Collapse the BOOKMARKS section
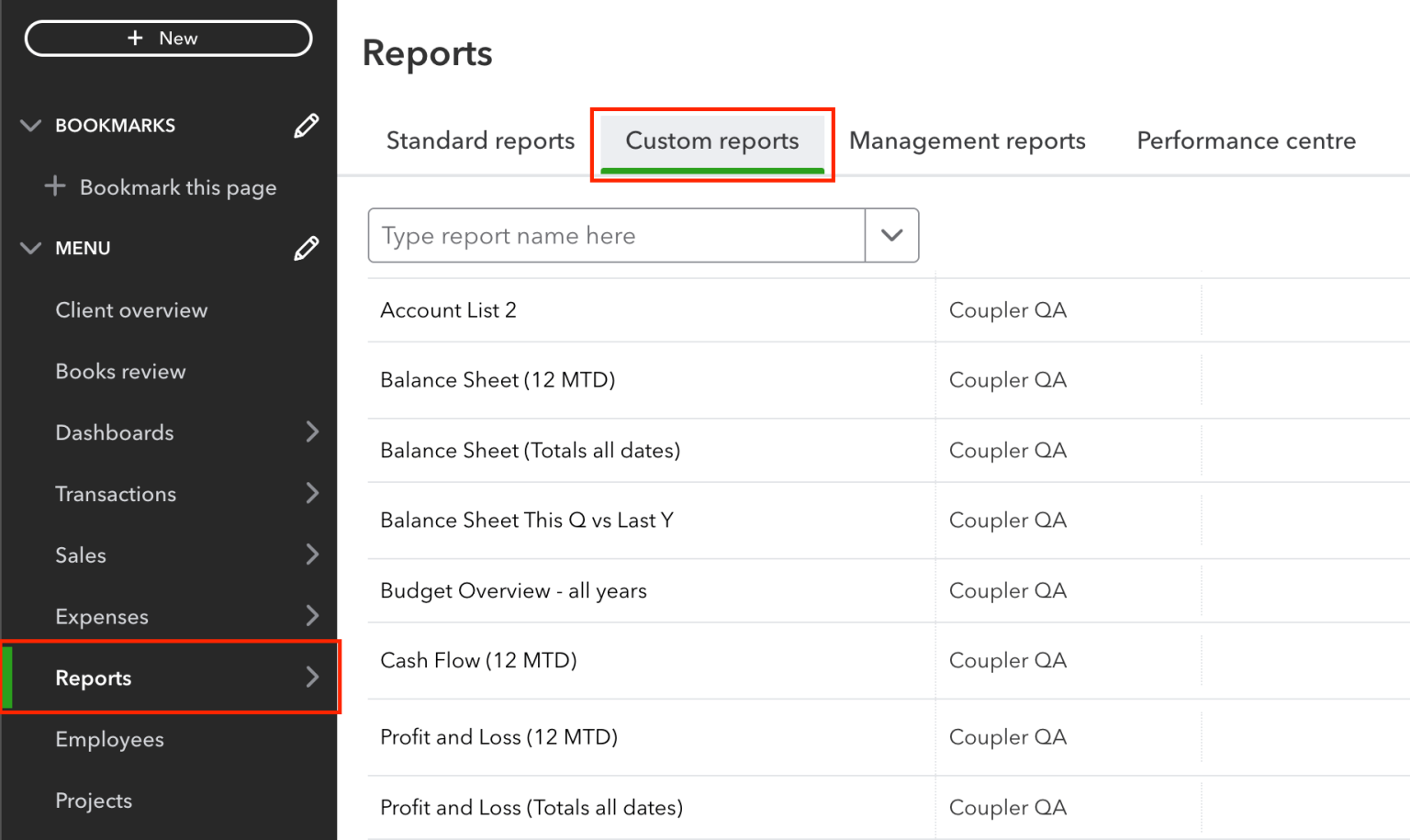The width and height of the screenshot is (1410, 840). tap(30, 125)
